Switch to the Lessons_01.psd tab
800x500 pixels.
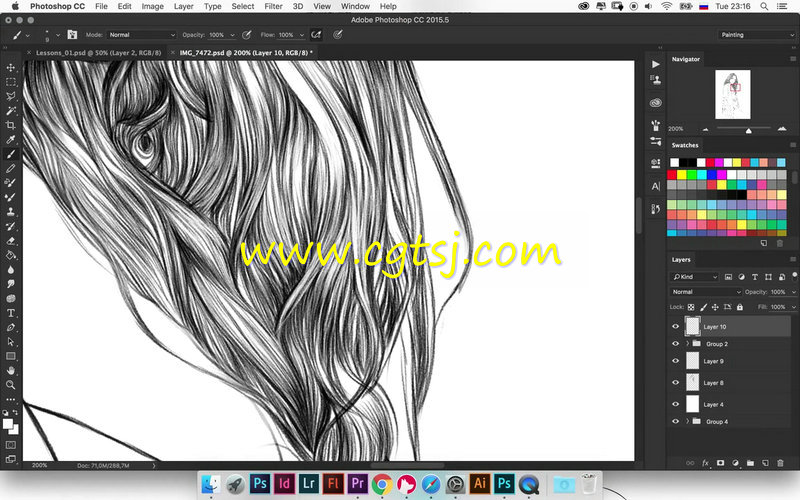point(98,53)
